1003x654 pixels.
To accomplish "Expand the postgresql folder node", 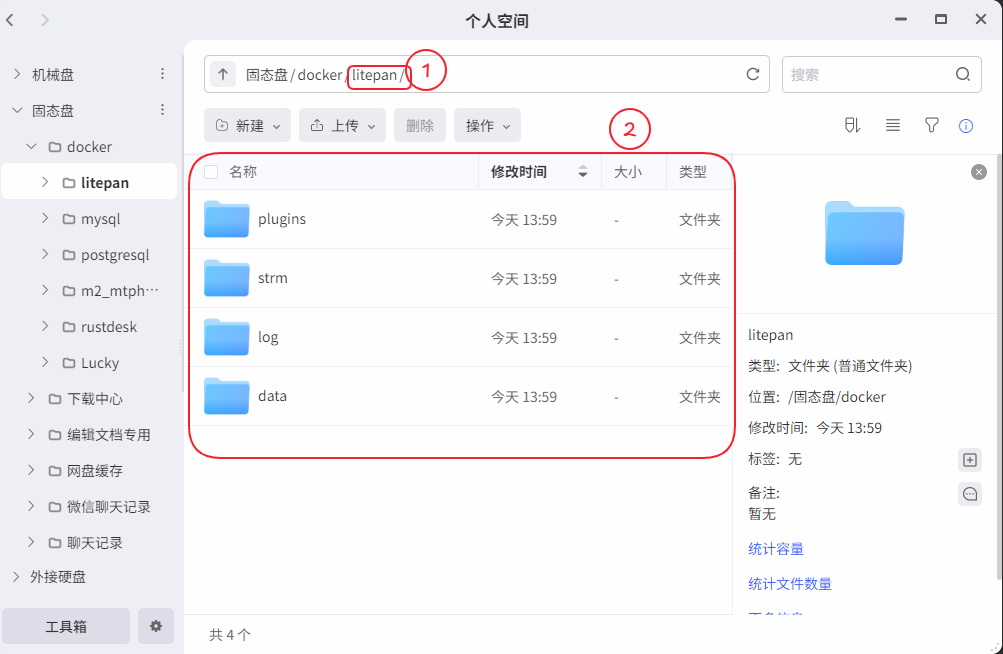I will (x=45, y=254).
